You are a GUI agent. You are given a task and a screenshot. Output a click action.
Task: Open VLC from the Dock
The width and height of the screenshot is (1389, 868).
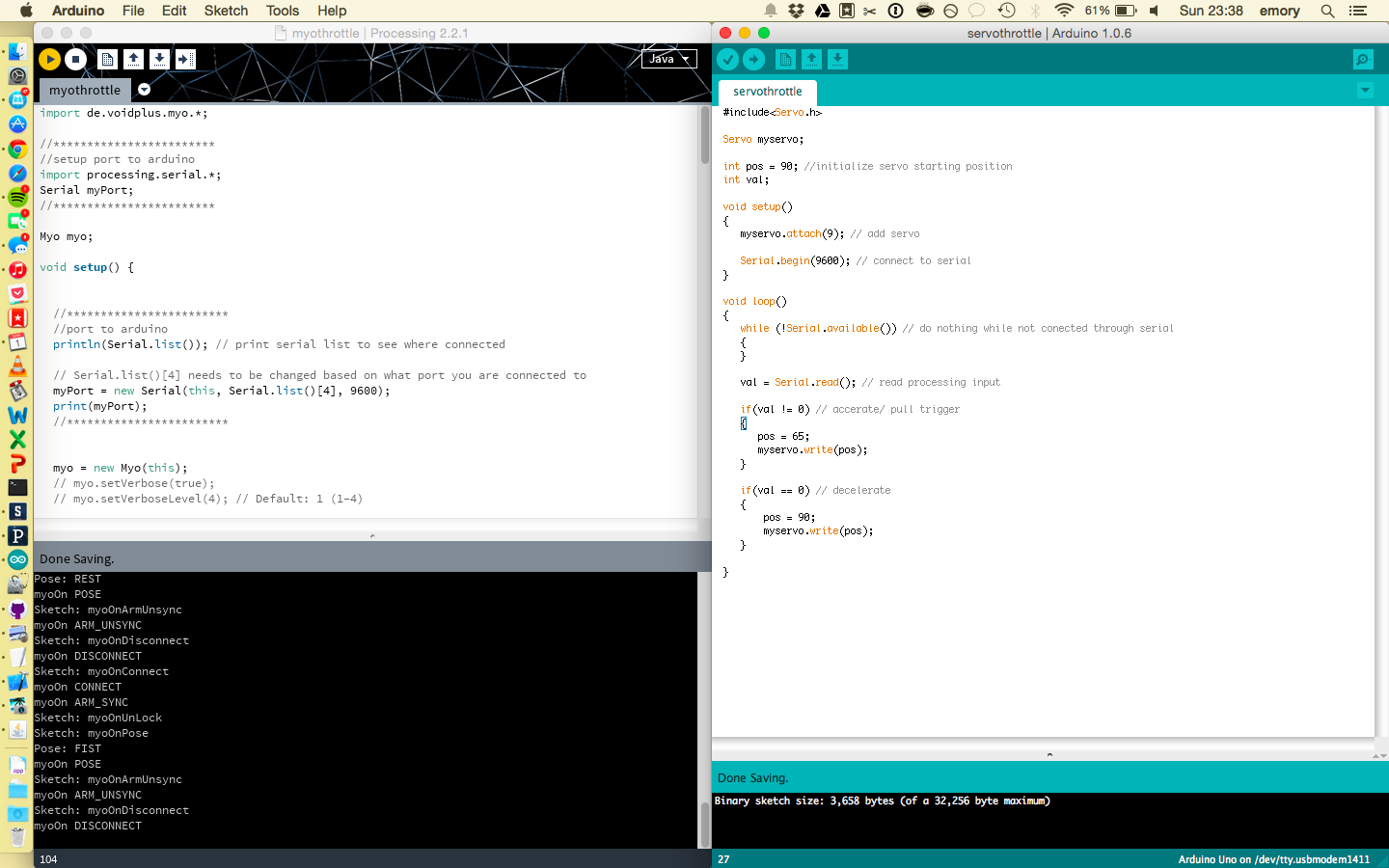click(x=17, y=366)
